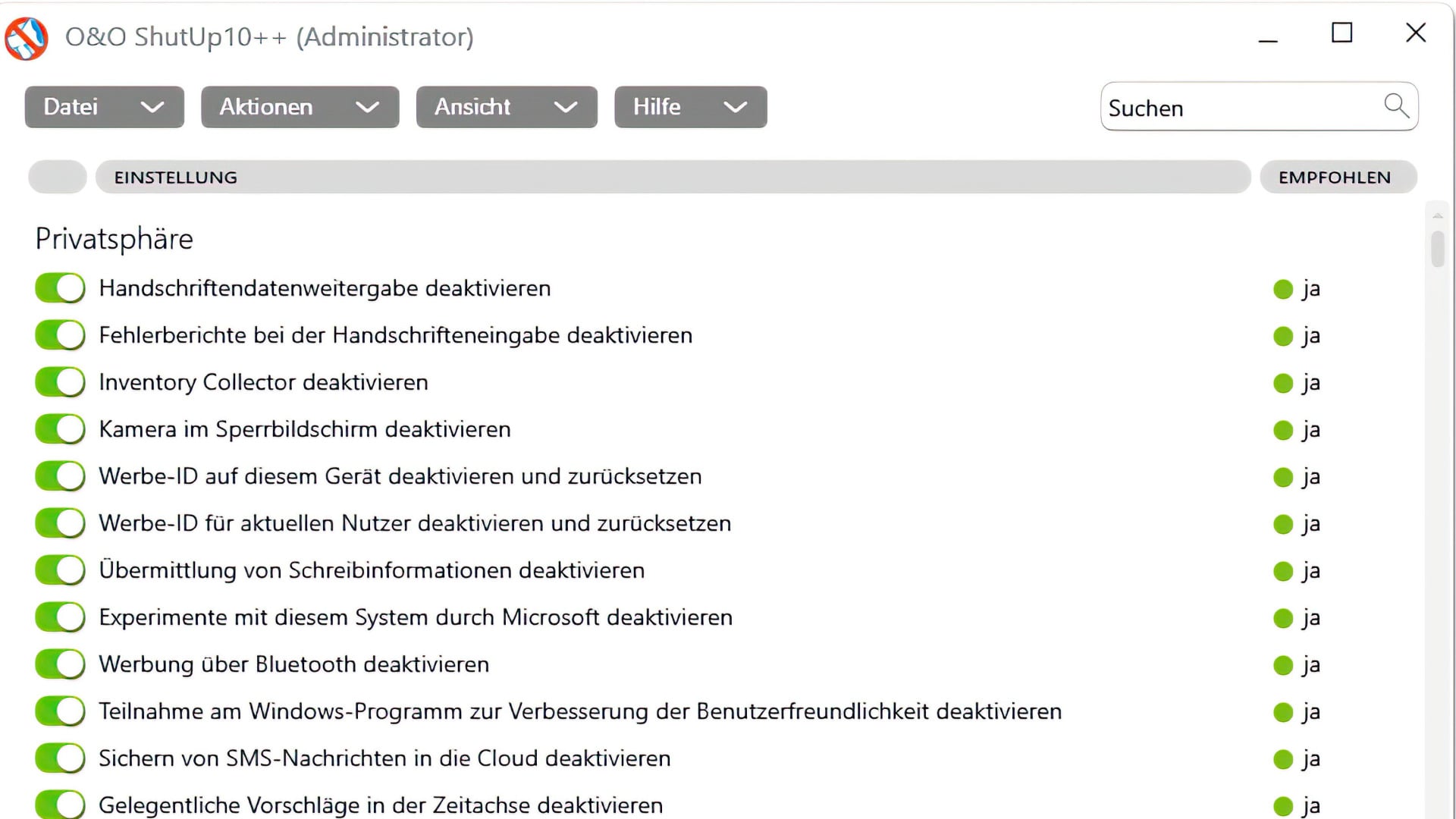The image size is (1456, 819).
Task: Maximize the O&O ShutUp10++ window
Action: (x=1341, y=33)
